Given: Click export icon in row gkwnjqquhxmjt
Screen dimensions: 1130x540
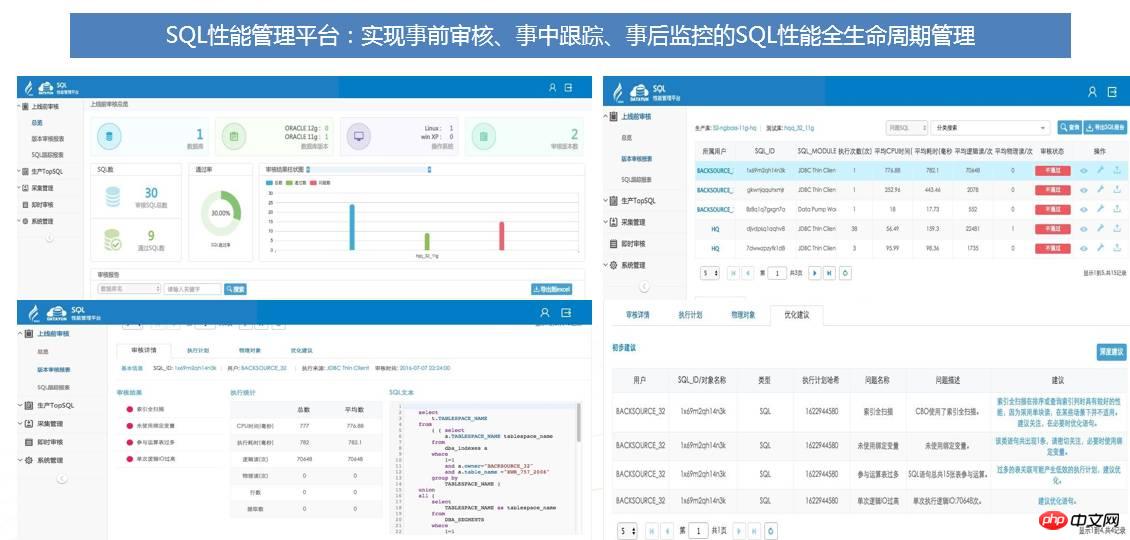Looking at the screenshot, I should pyautogui.click(x=1117, y=190).
